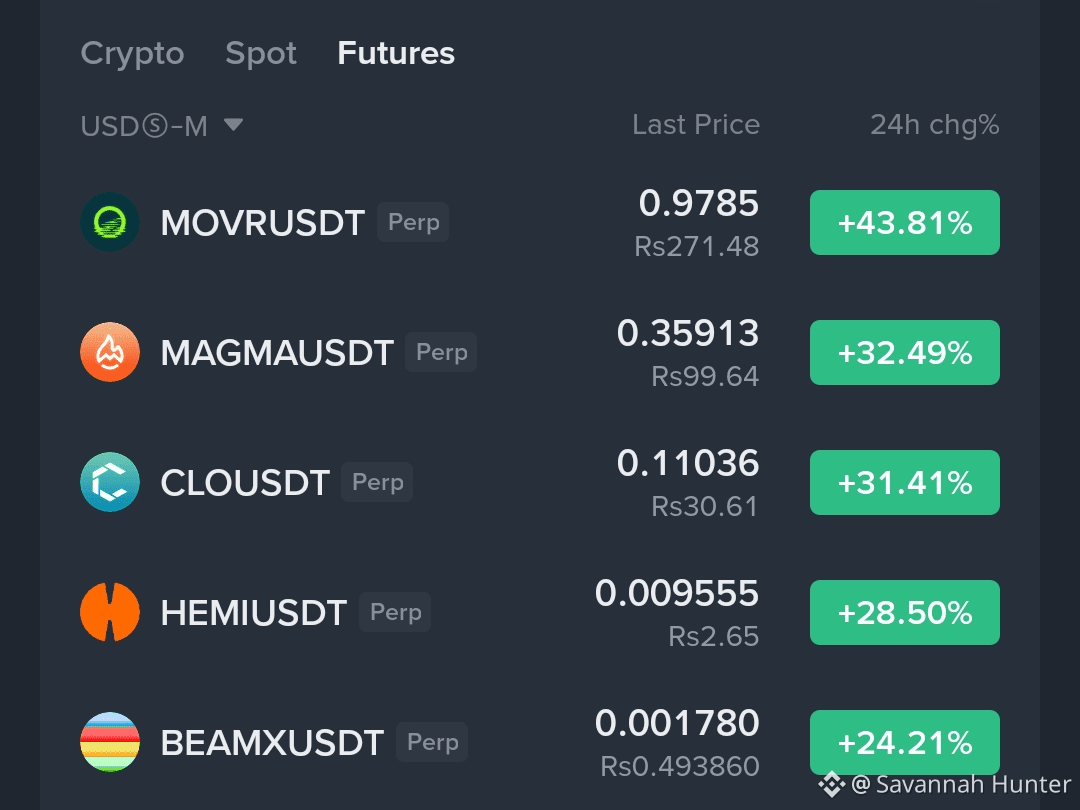This screenshot has height=810, width=1080.
Task: Switch to the Crypto tab
Action: [132, 54]
